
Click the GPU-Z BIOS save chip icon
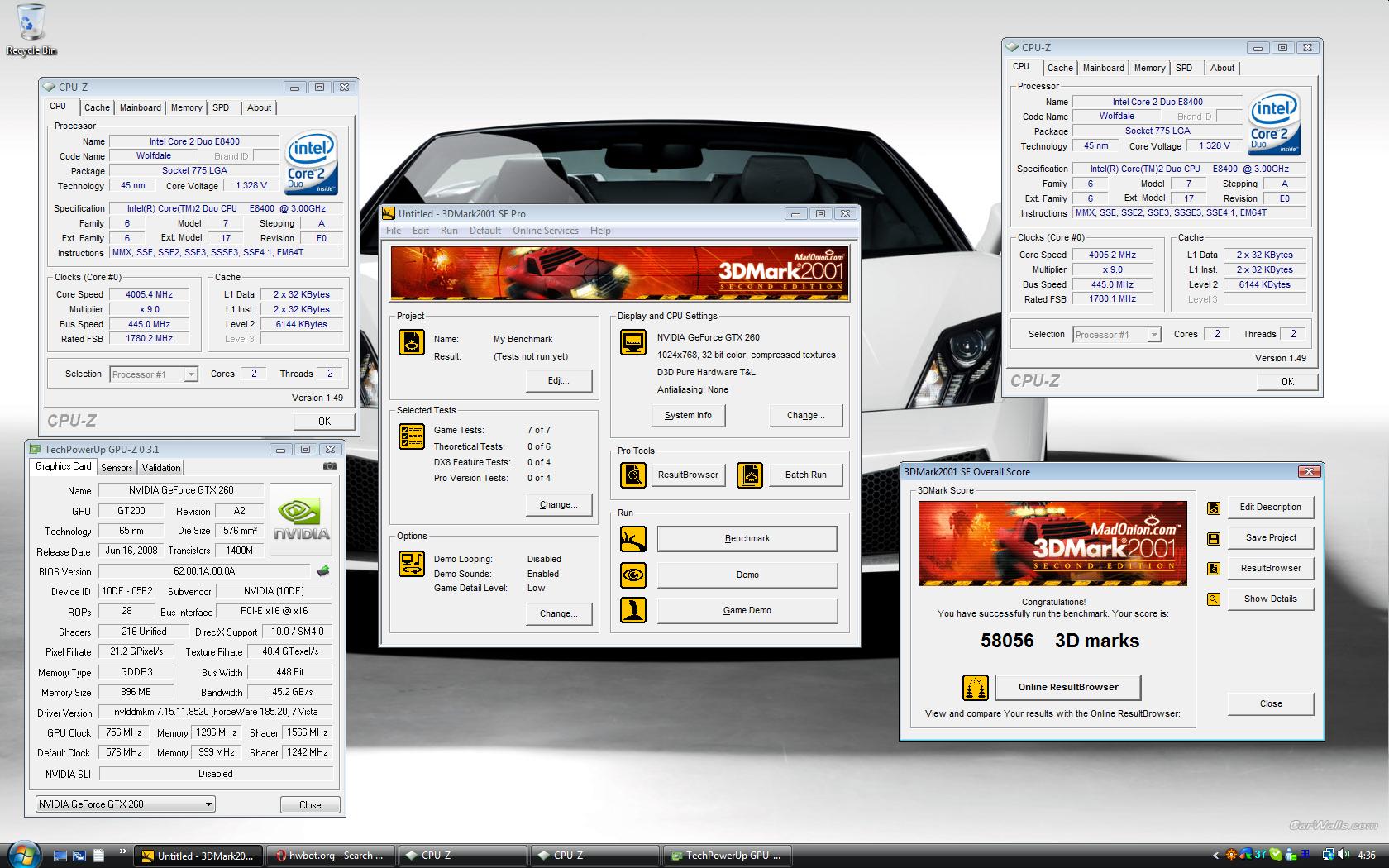[323, 570]
